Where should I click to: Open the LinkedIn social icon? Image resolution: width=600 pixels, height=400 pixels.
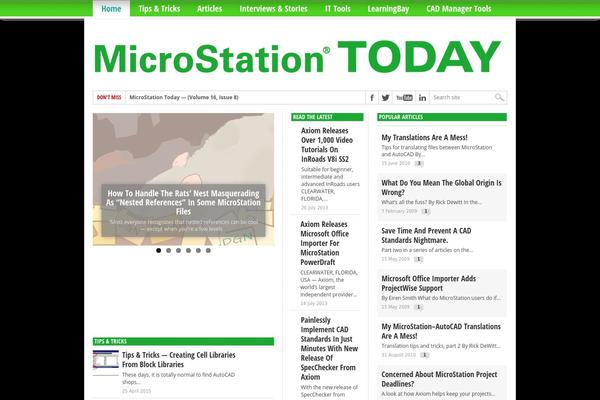tap(422, 98)
